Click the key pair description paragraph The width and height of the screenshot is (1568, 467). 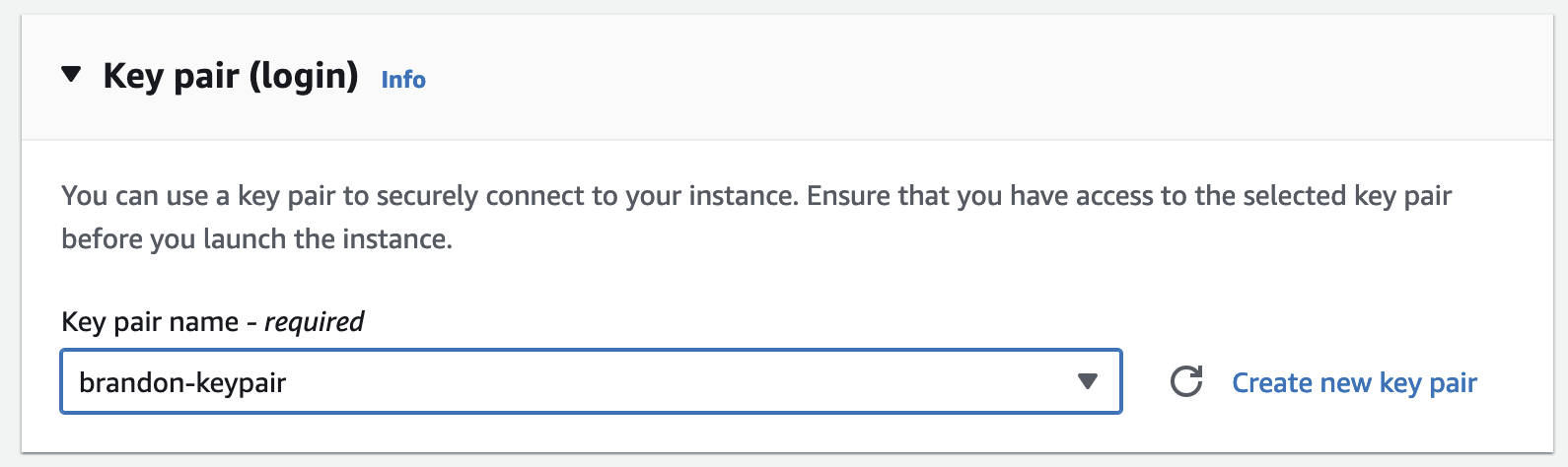[x=756, y=217]
